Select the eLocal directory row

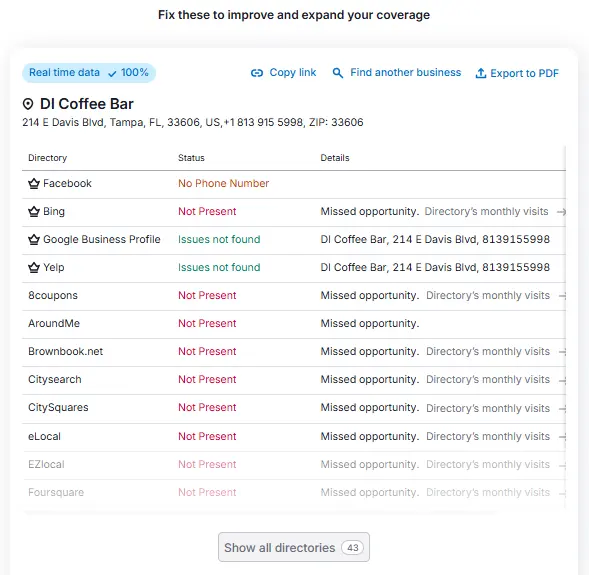tap(294, 437)
